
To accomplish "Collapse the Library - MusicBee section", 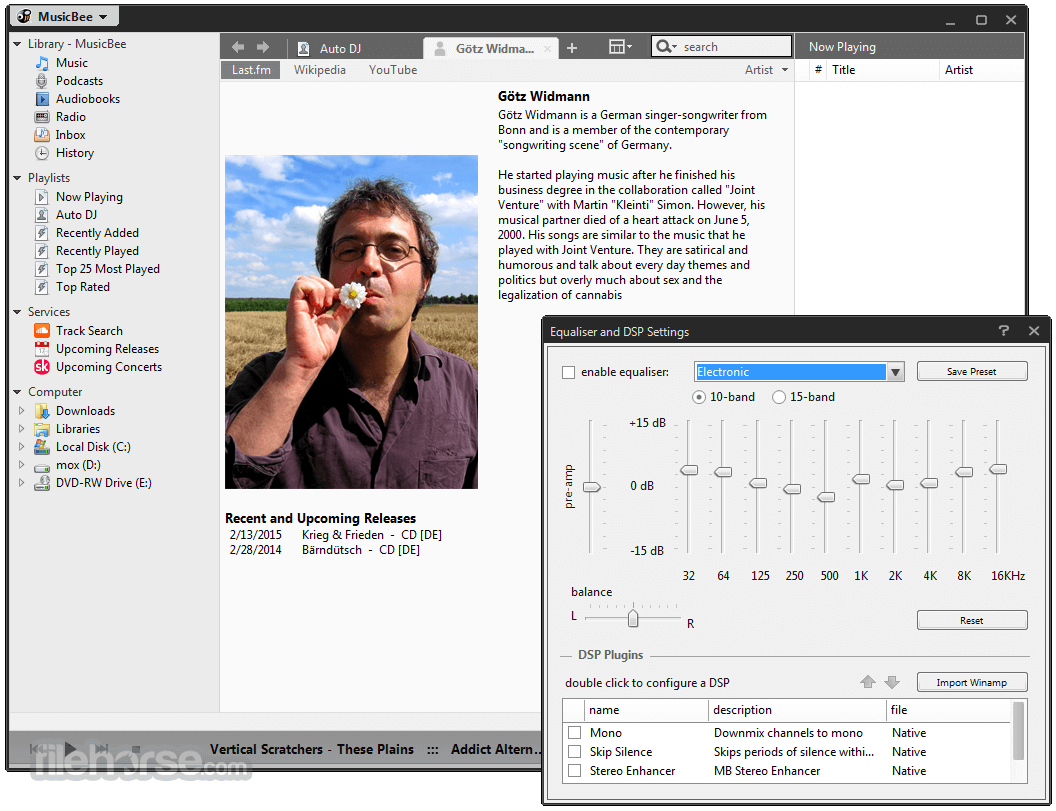I will point(17,44).
